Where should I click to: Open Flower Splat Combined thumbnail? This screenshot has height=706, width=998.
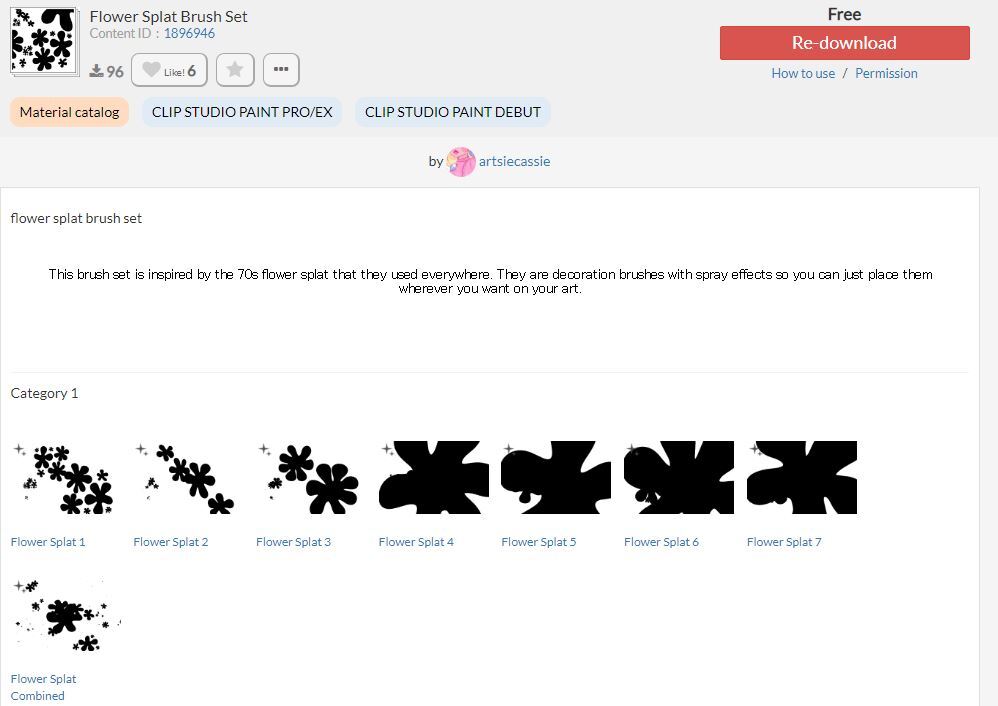(66, 615)
